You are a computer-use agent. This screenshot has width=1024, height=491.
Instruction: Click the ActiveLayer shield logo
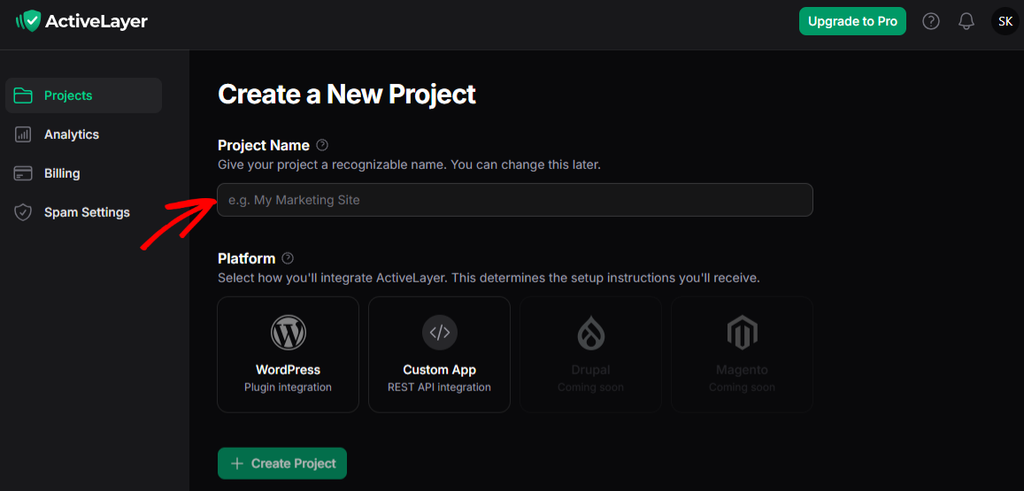pos(28,22)
